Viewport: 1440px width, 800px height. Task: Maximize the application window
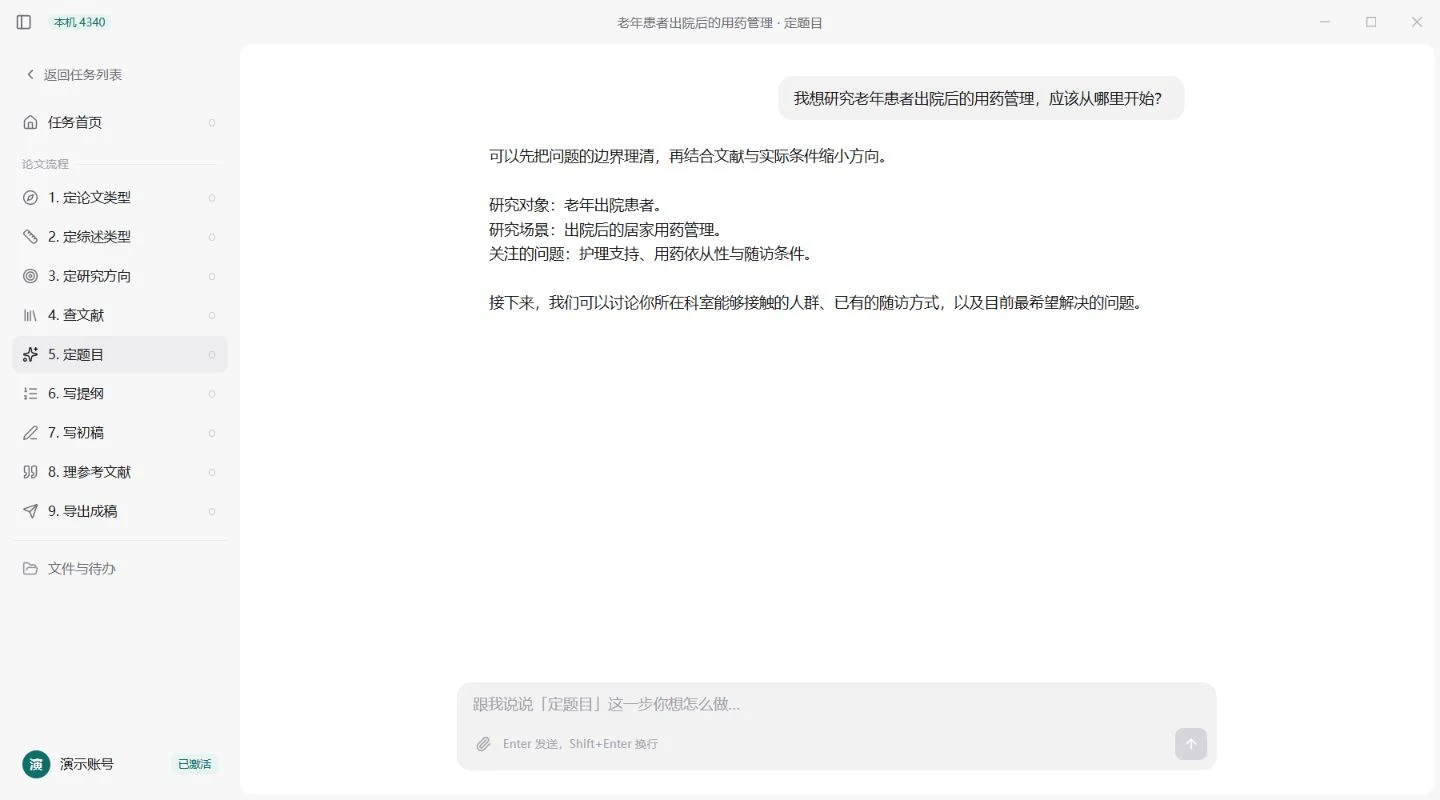tap(1371, 22)
